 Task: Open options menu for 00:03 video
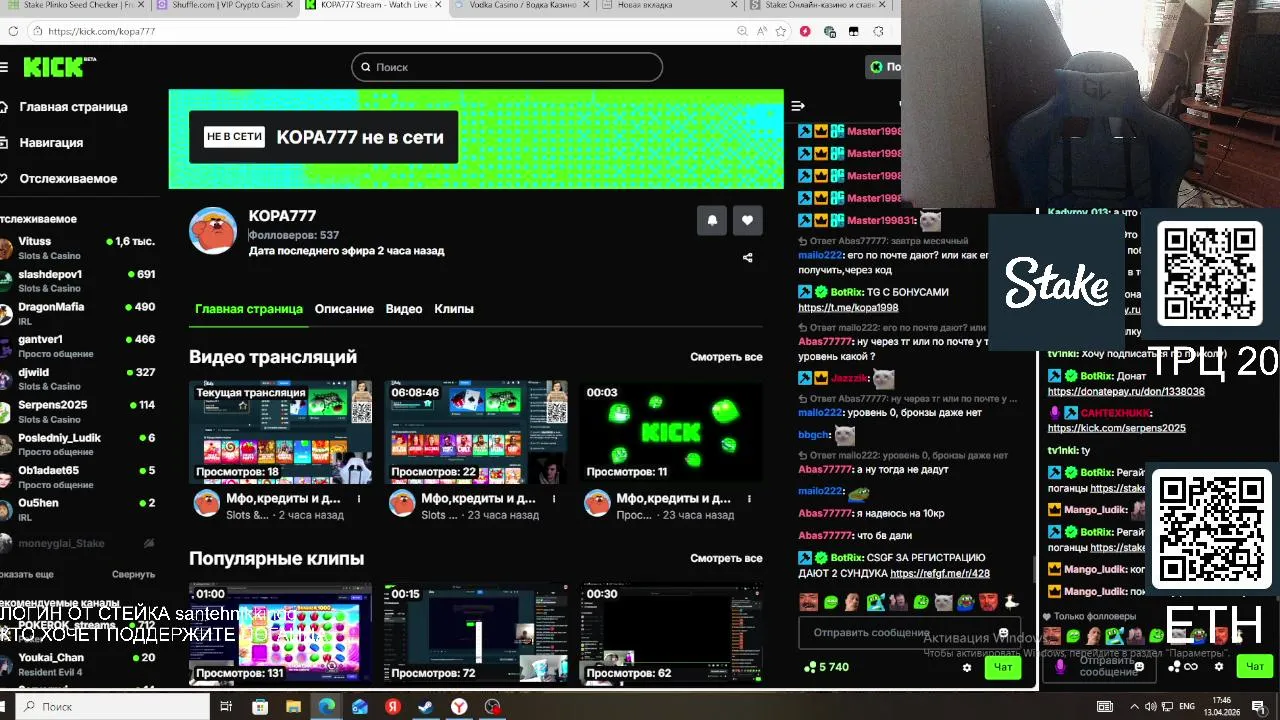click(x=749, y=498)
